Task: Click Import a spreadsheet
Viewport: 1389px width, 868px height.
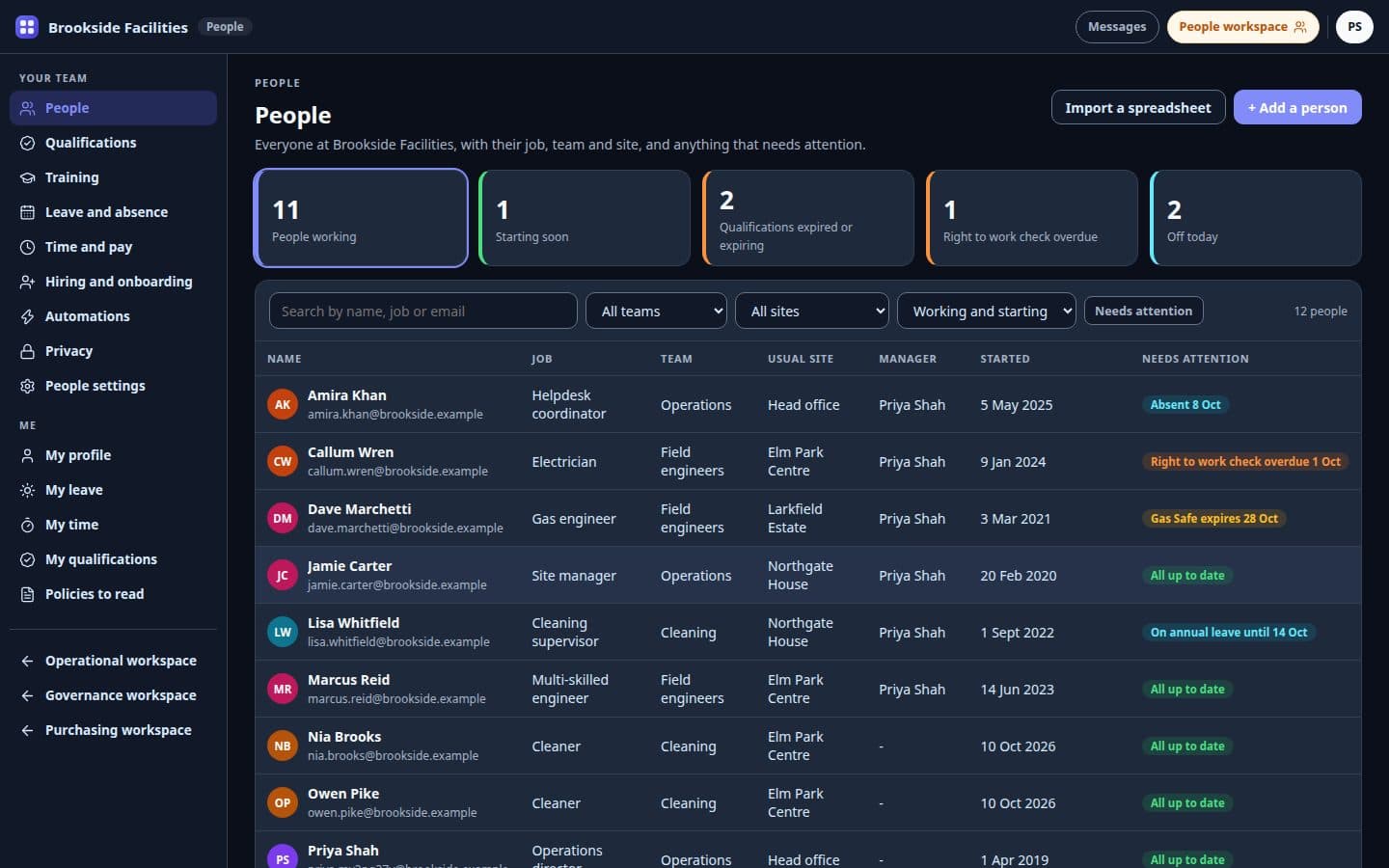Action: (x=1138, y=107)
